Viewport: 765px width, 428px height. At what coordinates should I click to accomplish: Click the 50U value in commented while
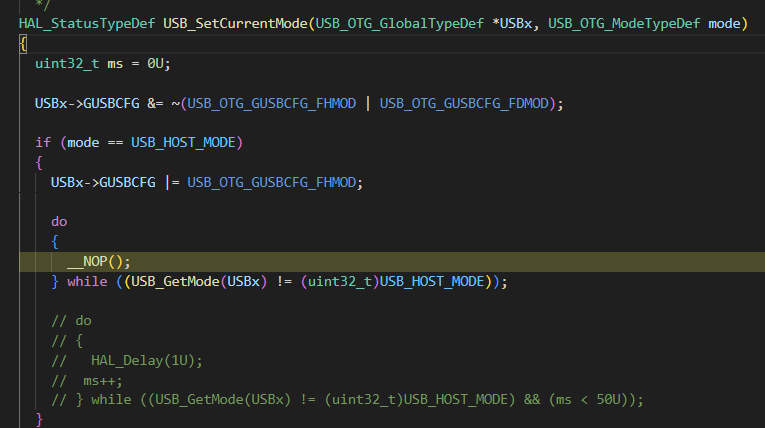(608, 400)
